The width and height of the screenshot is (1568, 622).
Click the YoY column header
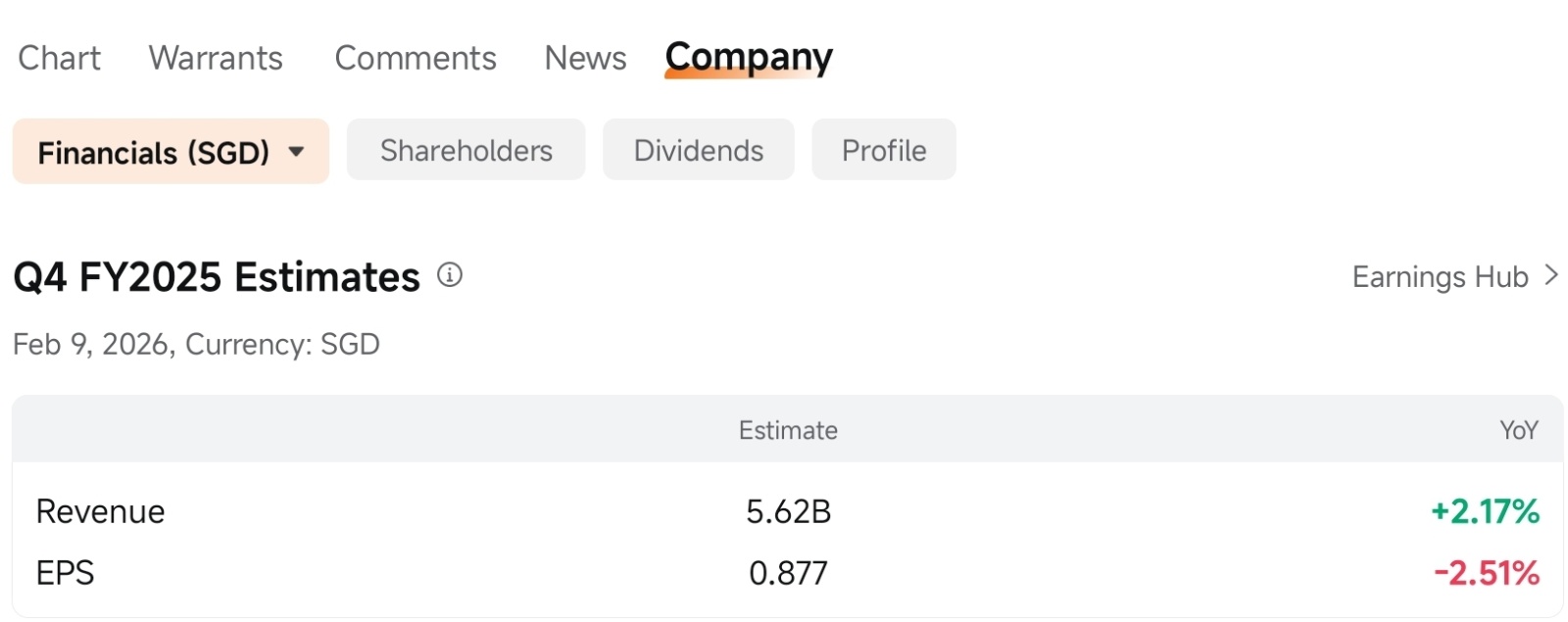point(1518,430)
